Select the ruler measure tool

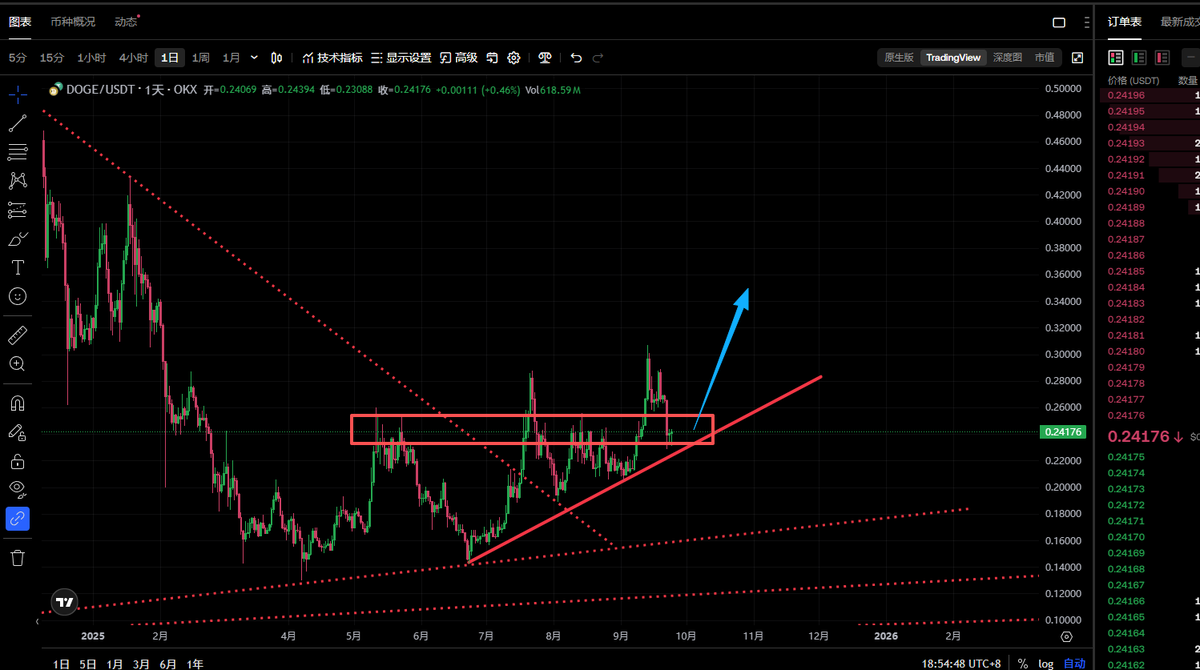click(18, 335)
